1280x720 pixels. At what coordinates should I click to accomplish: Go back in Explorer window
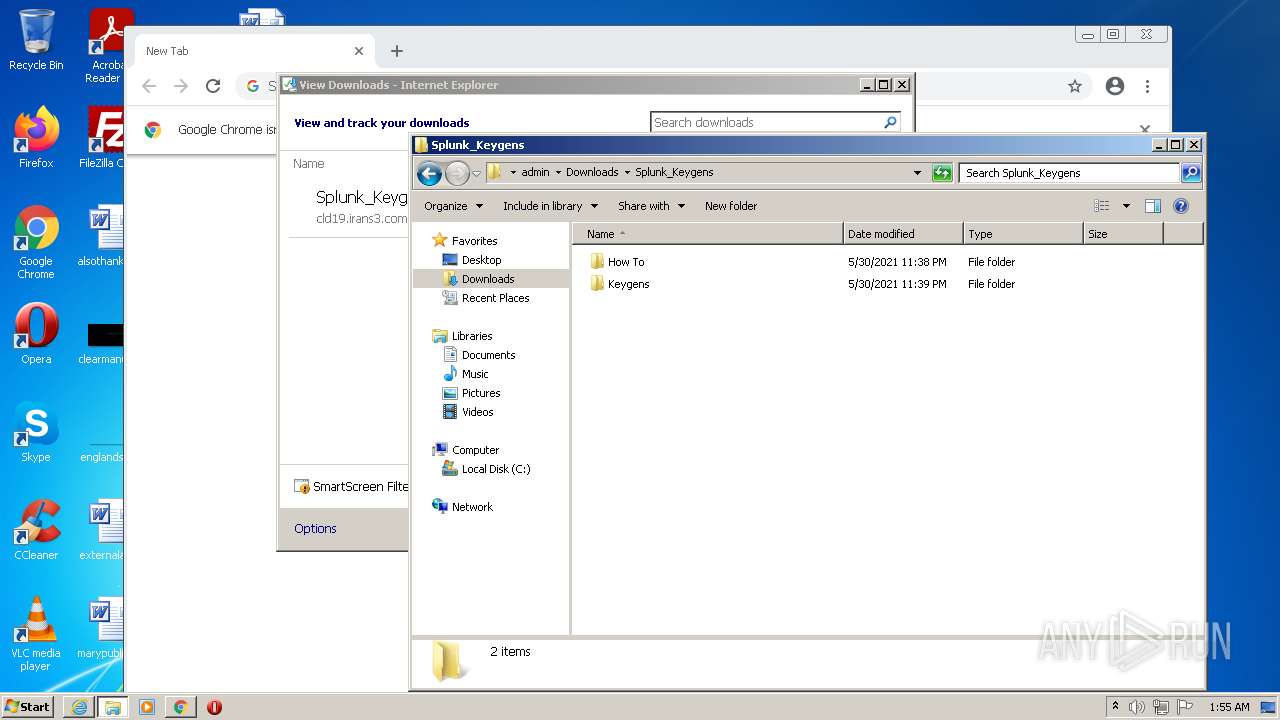click(x=429, y=173)
